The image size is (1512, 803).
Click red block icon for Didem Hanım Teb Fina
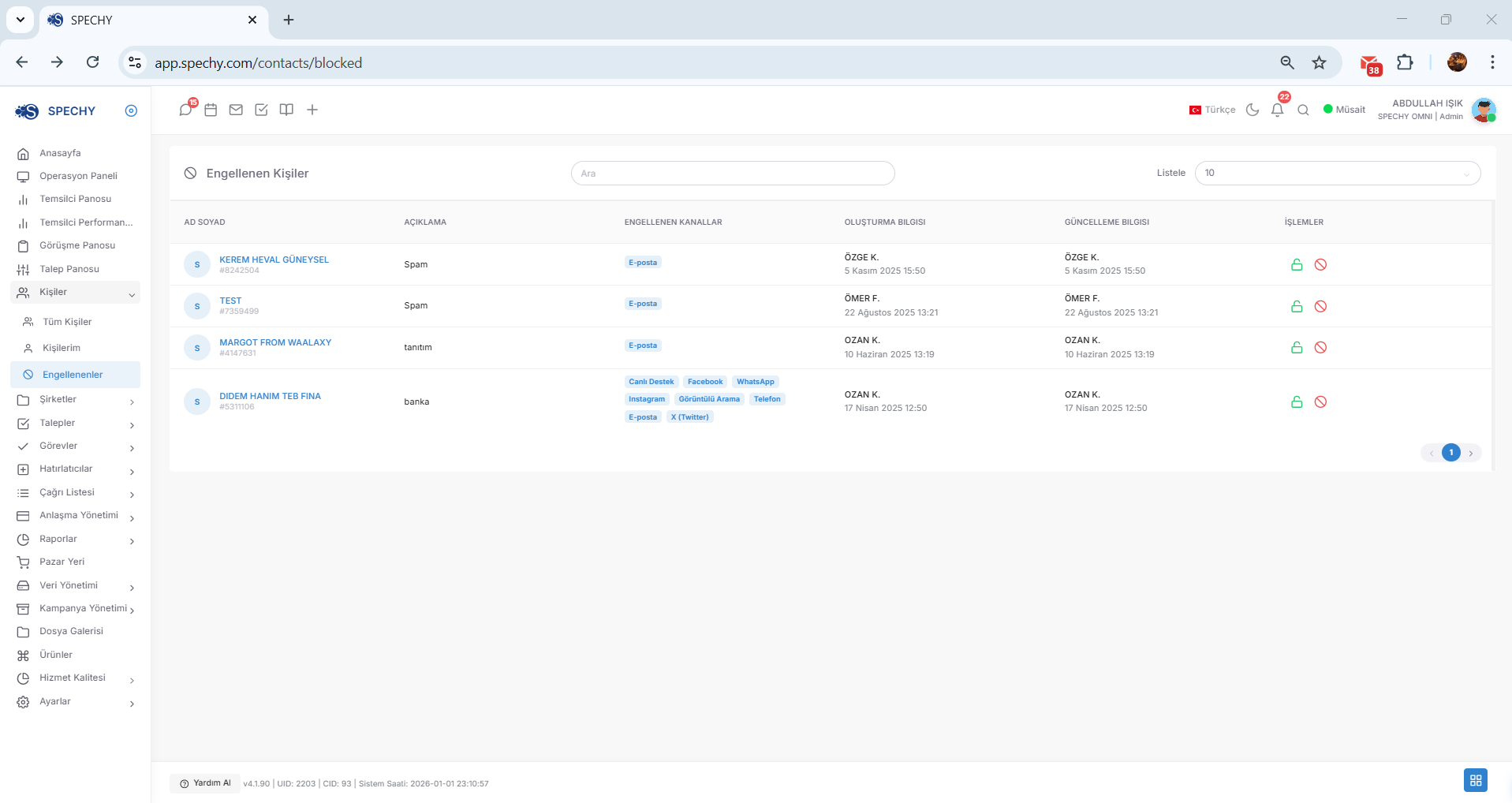tap(1320, 402)
